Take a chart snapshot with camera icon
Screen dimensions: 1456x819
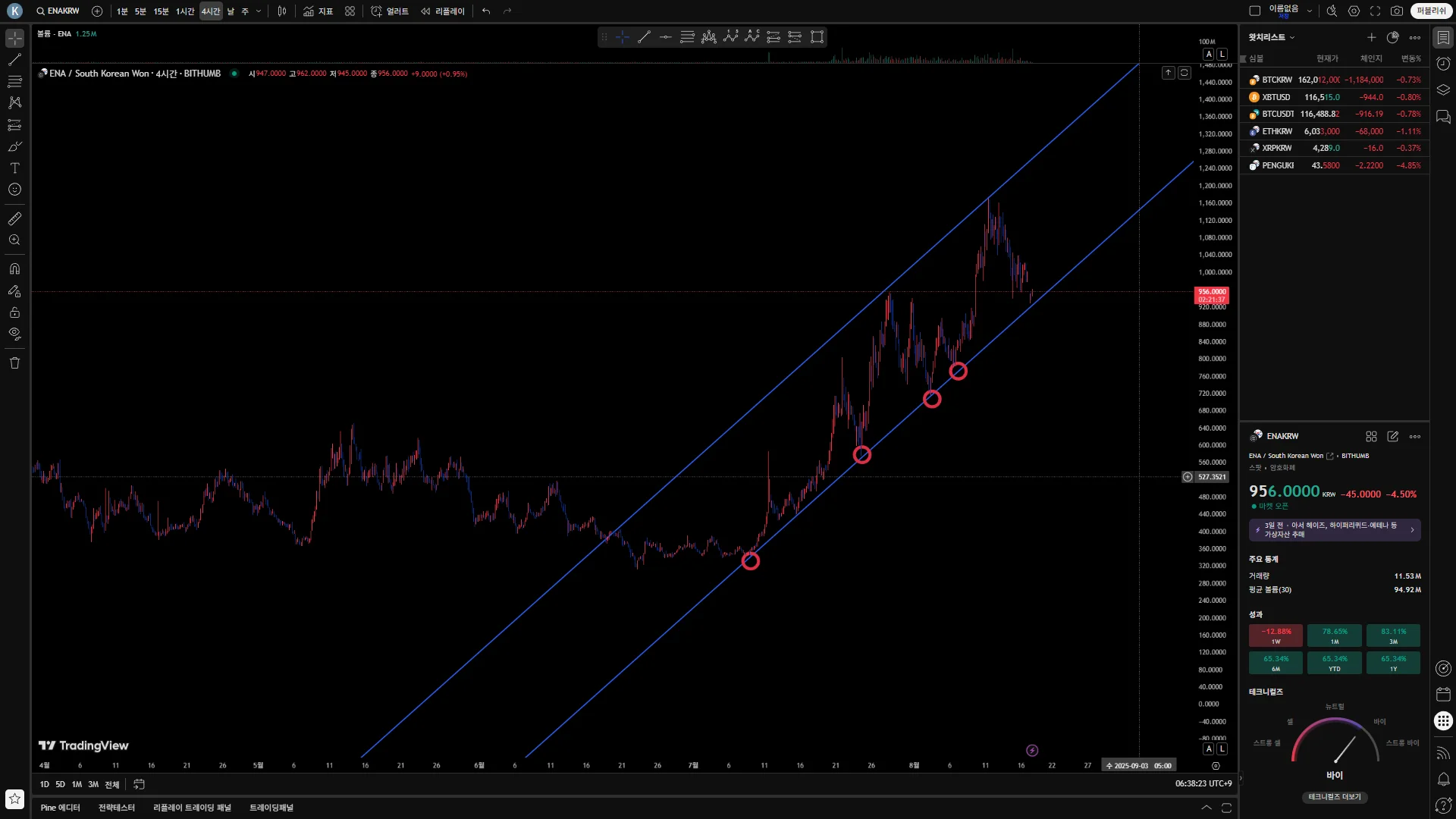click(x=1396, y=11)
